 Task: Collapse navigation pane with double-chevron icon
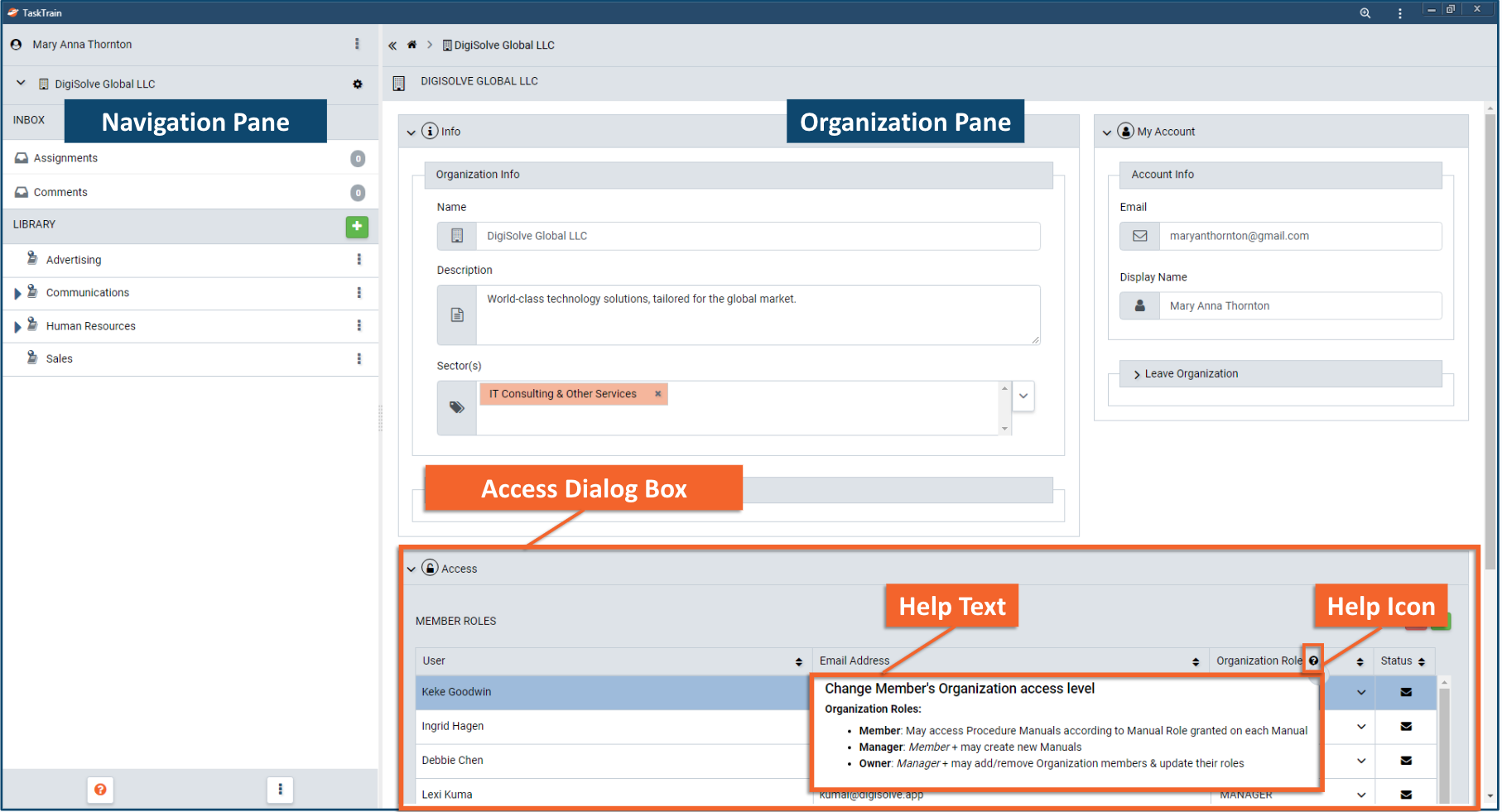point(392,46)
